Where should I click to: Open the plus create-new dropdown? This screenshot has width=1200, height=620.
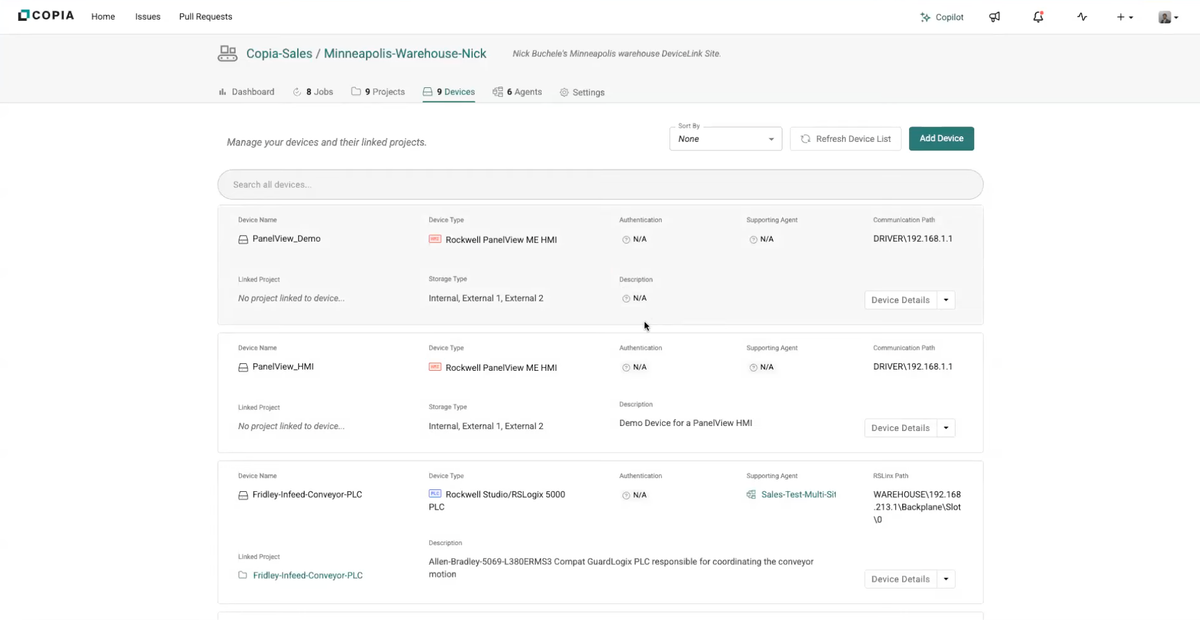(1125, 17)
